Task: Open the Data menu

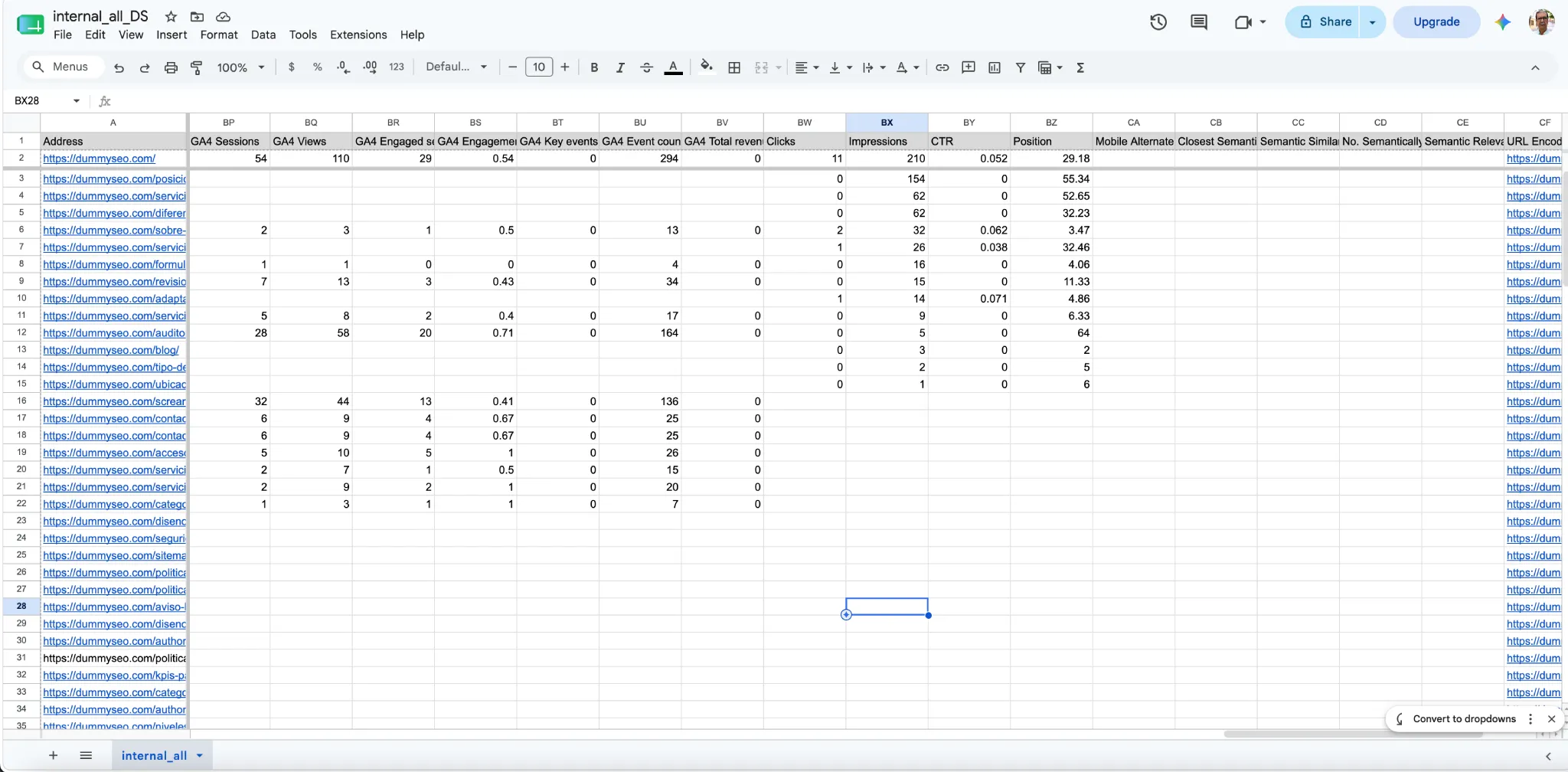Action: pyautogui.click(x=263, y=34)
